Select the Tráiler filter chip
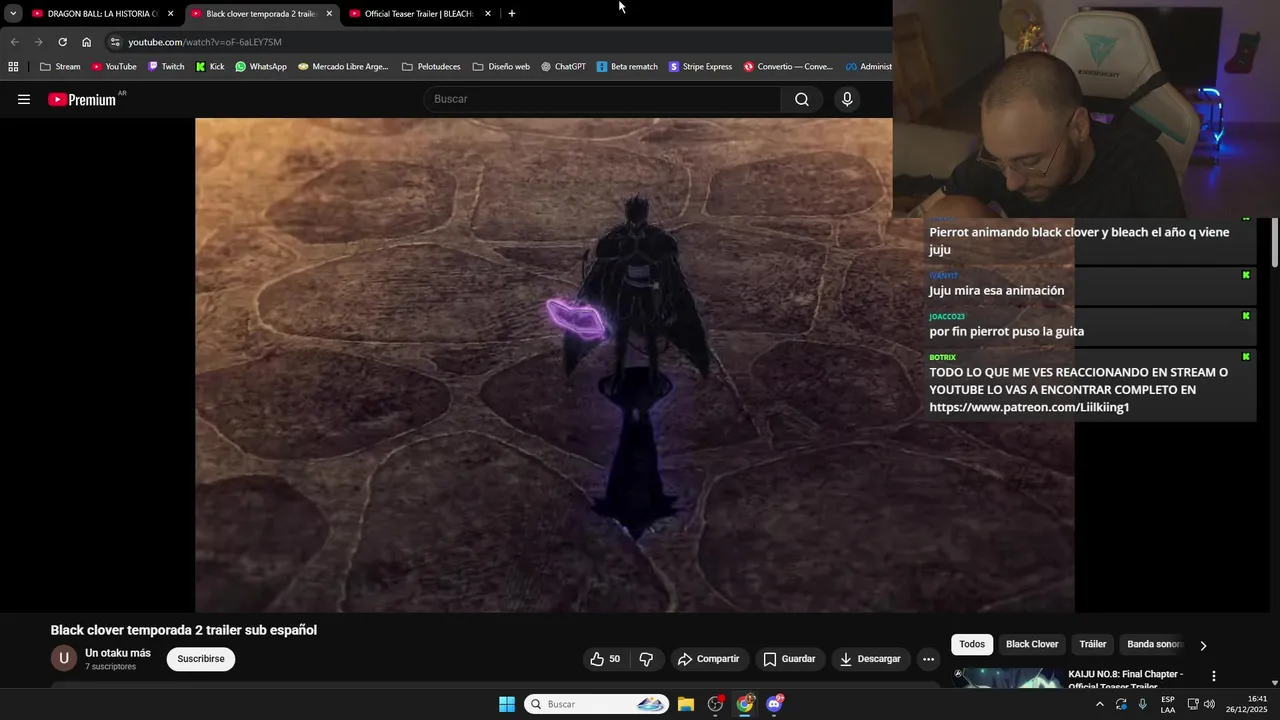 click(x=1093, y=644)
